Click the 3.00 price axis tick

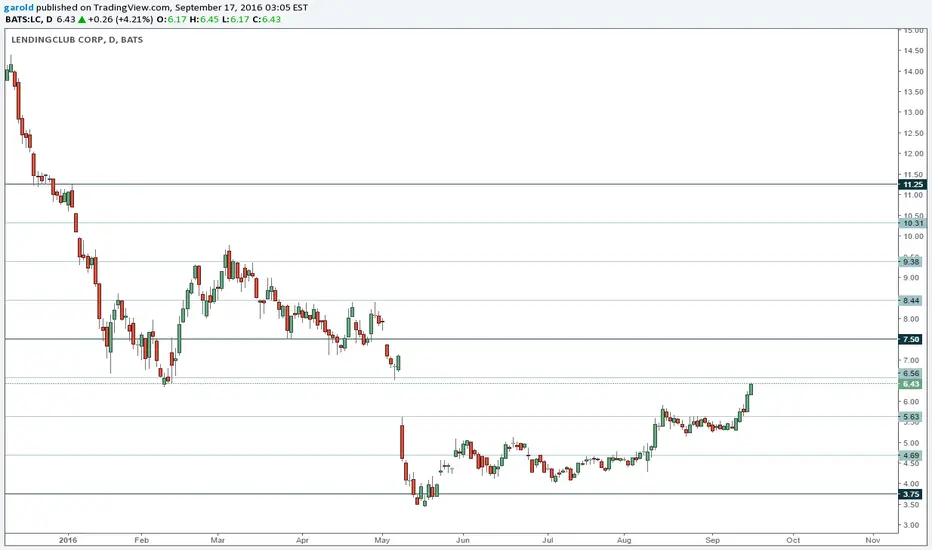coord(913,525)
